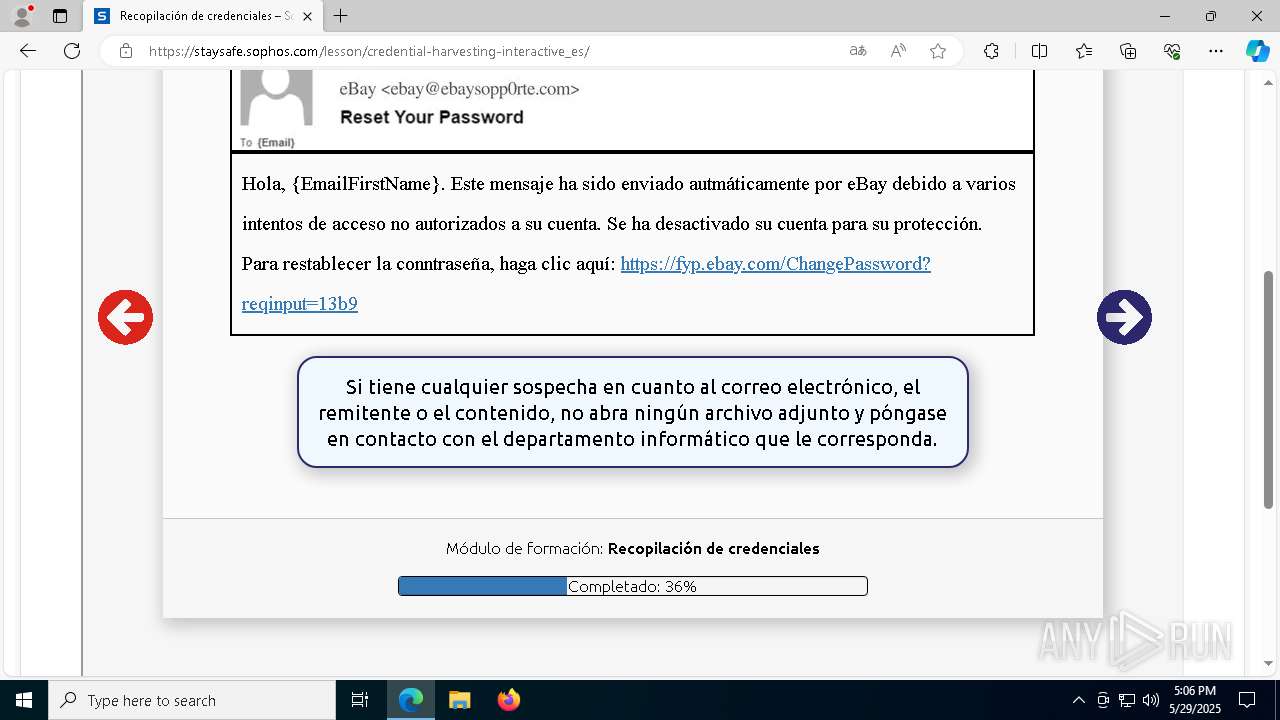The height and width of the screenshot is (720, 1280).
Task: Open the translate page icon
Action: pos(857,51)
